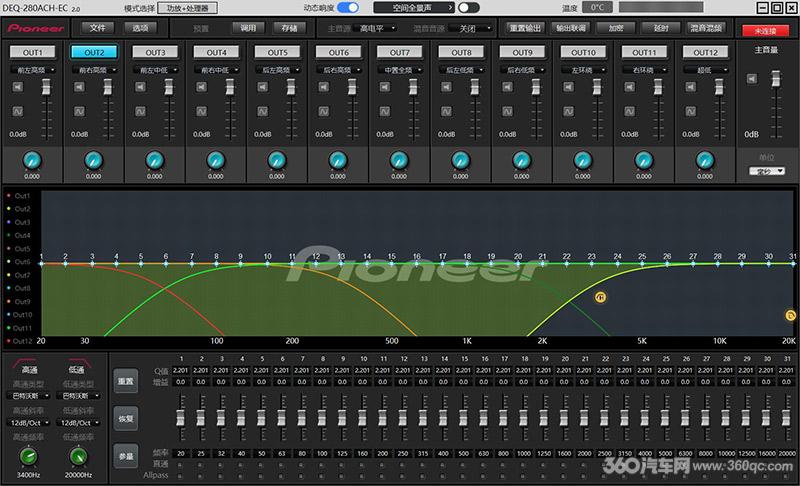Viewport: 800px width, 486px height.
Task: Click the L low-pass marker on the graph
Action: pos(790,316)
